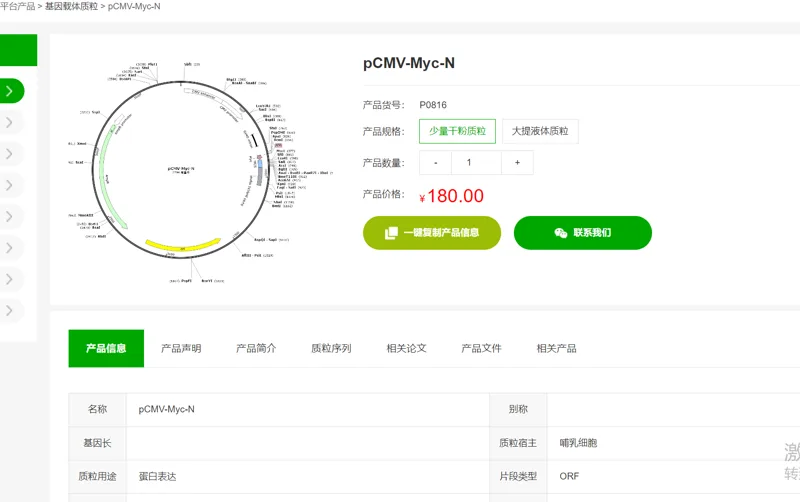Open the 产品信息 tab
The height and width of the screenshot is (502, 800).
pyautogui.click(x=106, y=348)
